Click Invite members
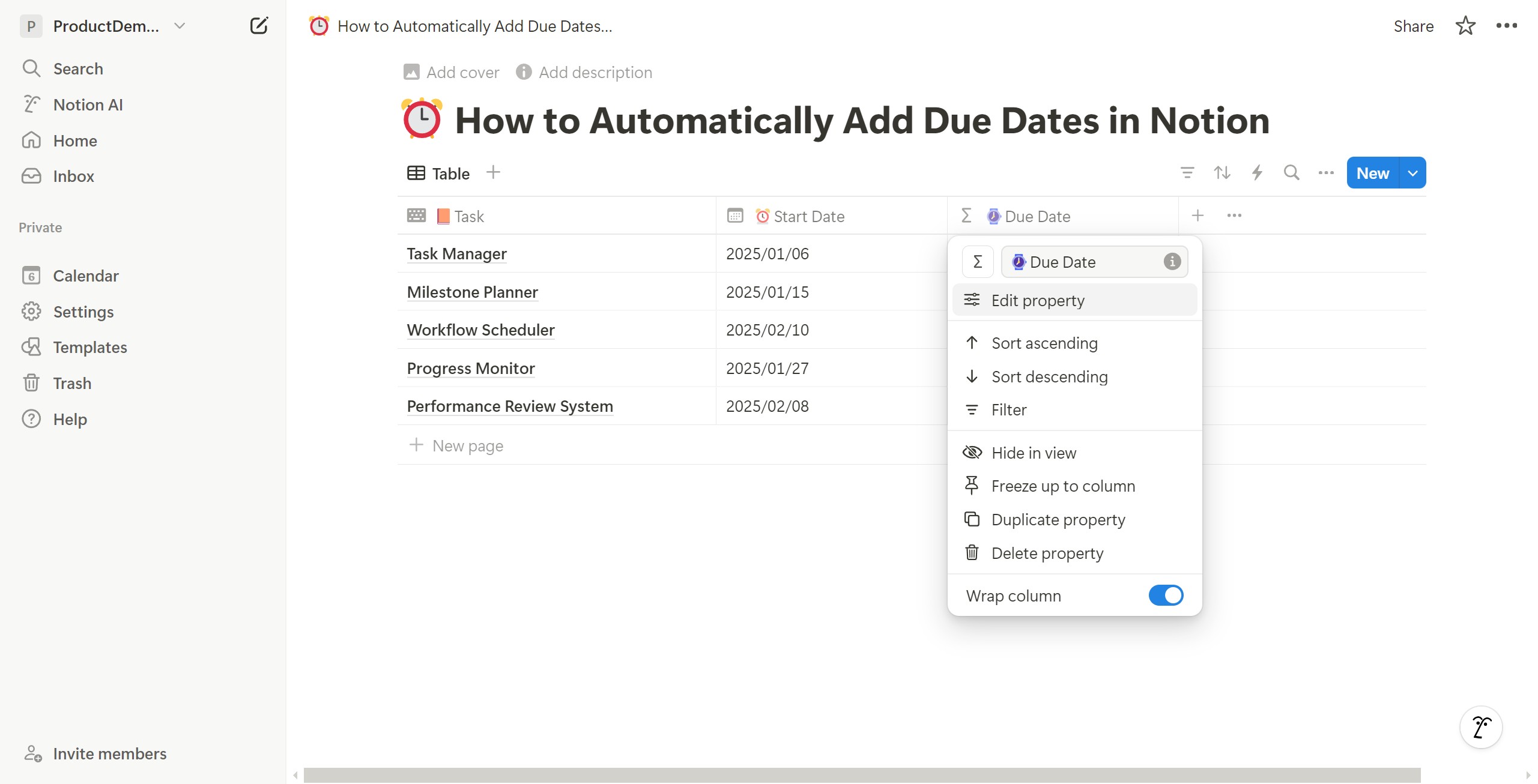The image size is (1538, 784). pos(109,753)
